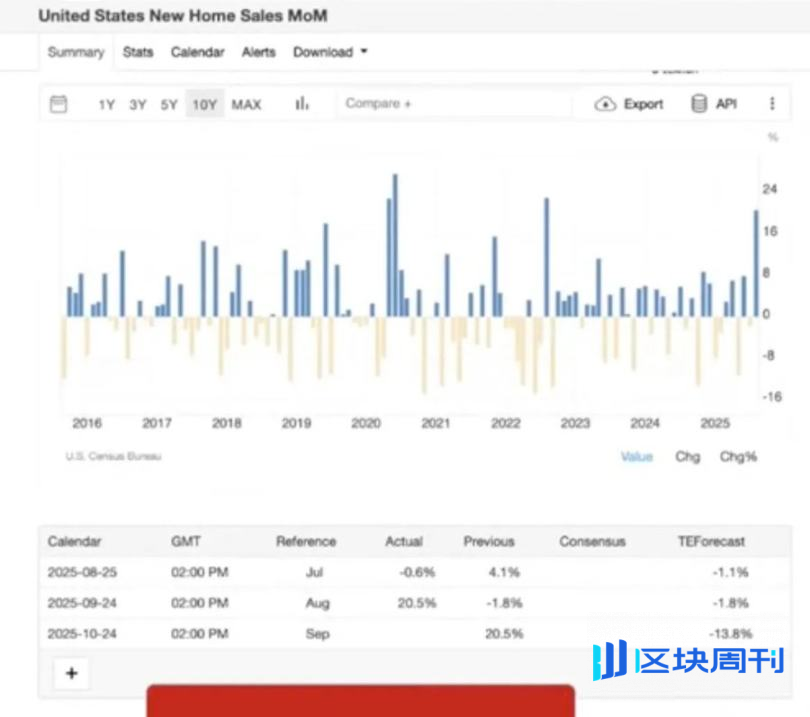Click the plus button below the calendar table
The image size is (810, 717).
point(71,673)
